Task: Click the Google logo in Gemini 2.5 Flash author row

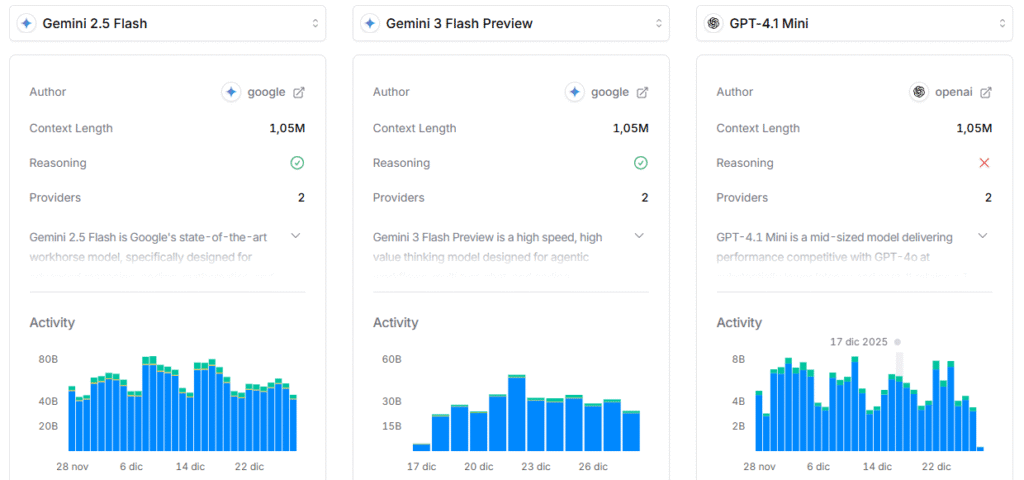Action: pyautogui.click(x=231, y=92)
